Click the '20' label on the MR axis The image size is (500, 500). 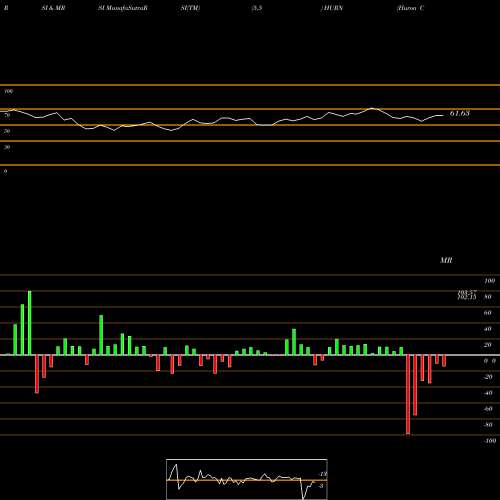(x=488, y=345)
